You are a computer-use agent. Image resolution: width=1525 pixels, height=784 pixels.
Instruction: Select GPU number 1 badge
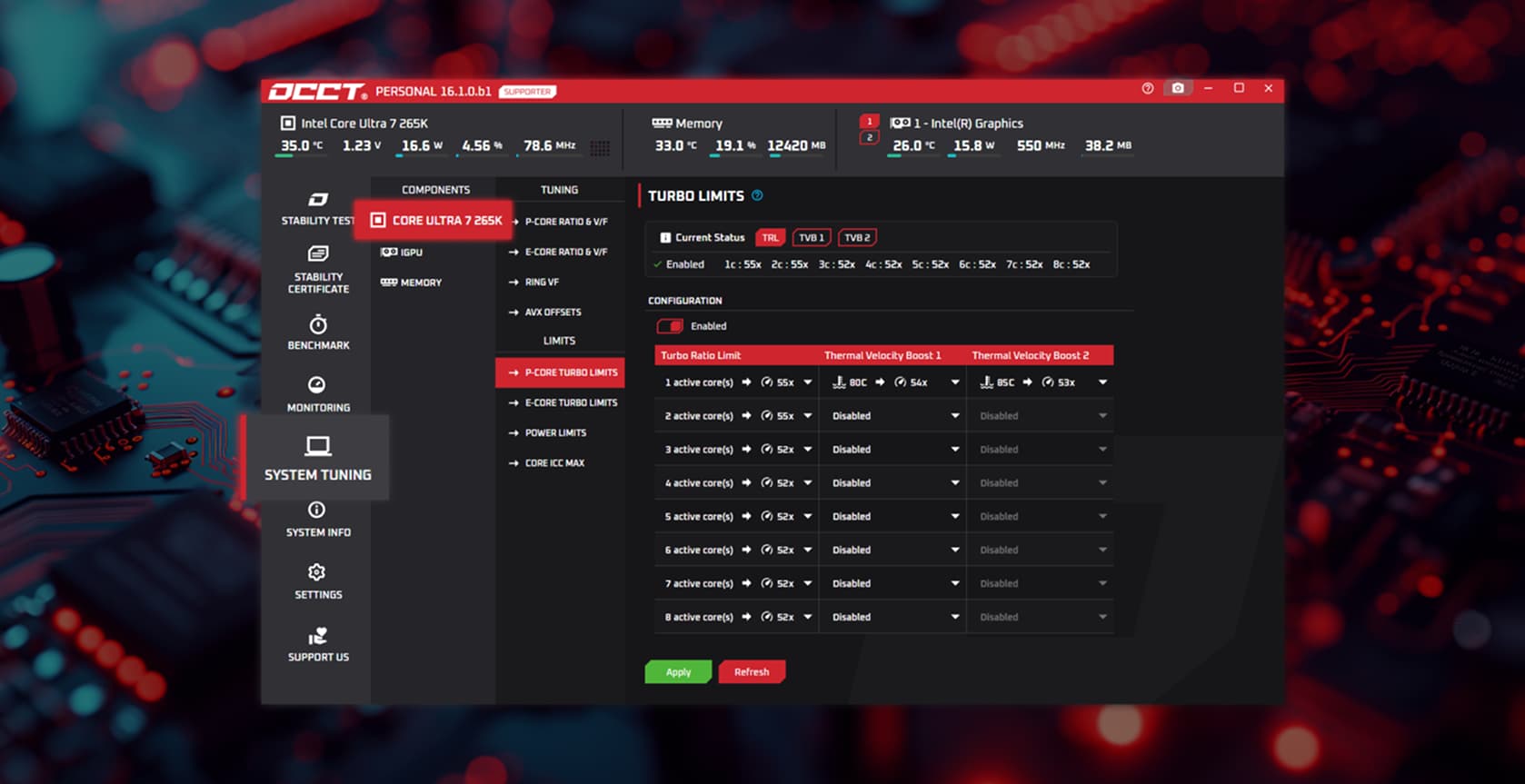[869, 121]
